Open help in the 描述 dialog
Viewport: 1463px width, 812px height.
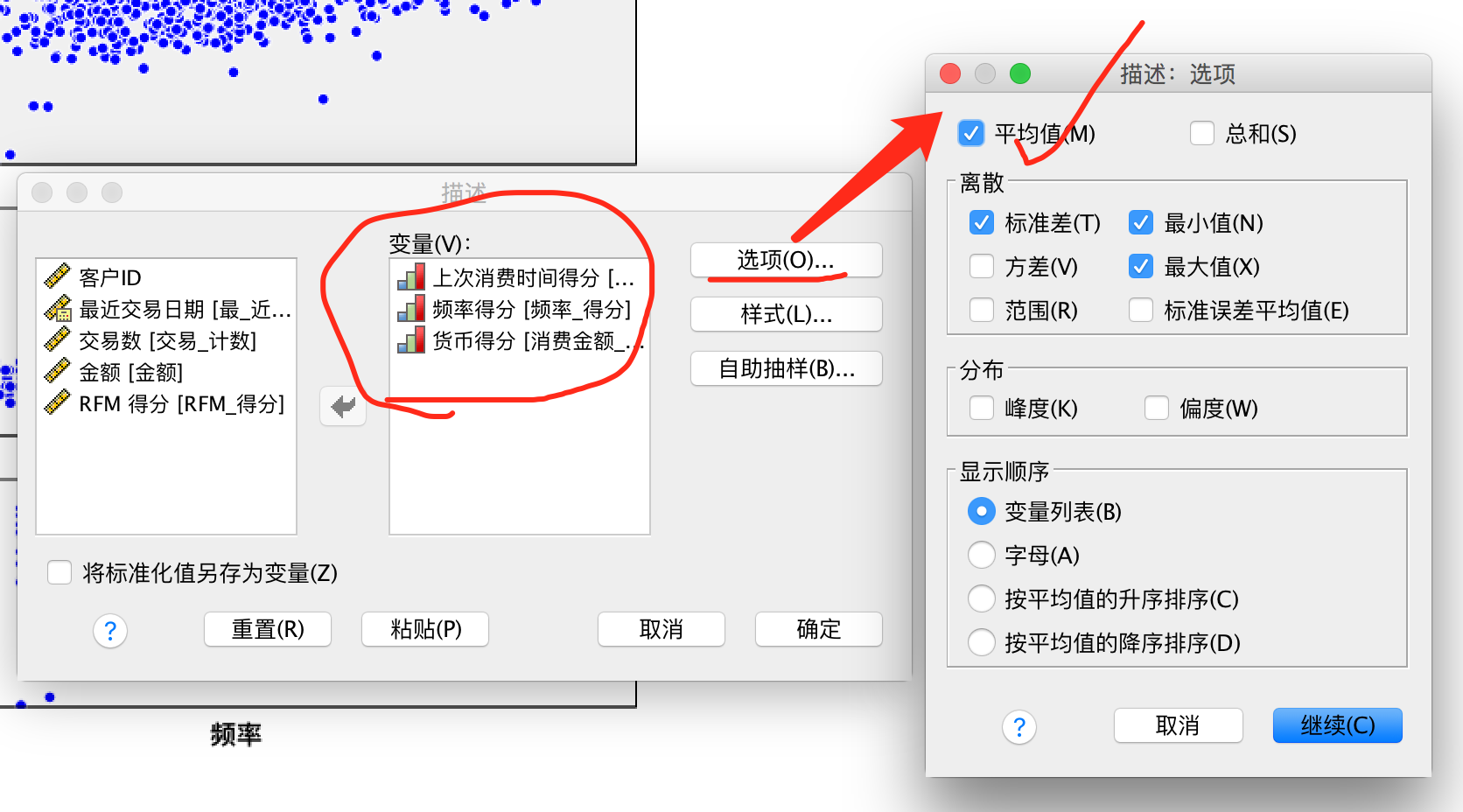[110, 630]
